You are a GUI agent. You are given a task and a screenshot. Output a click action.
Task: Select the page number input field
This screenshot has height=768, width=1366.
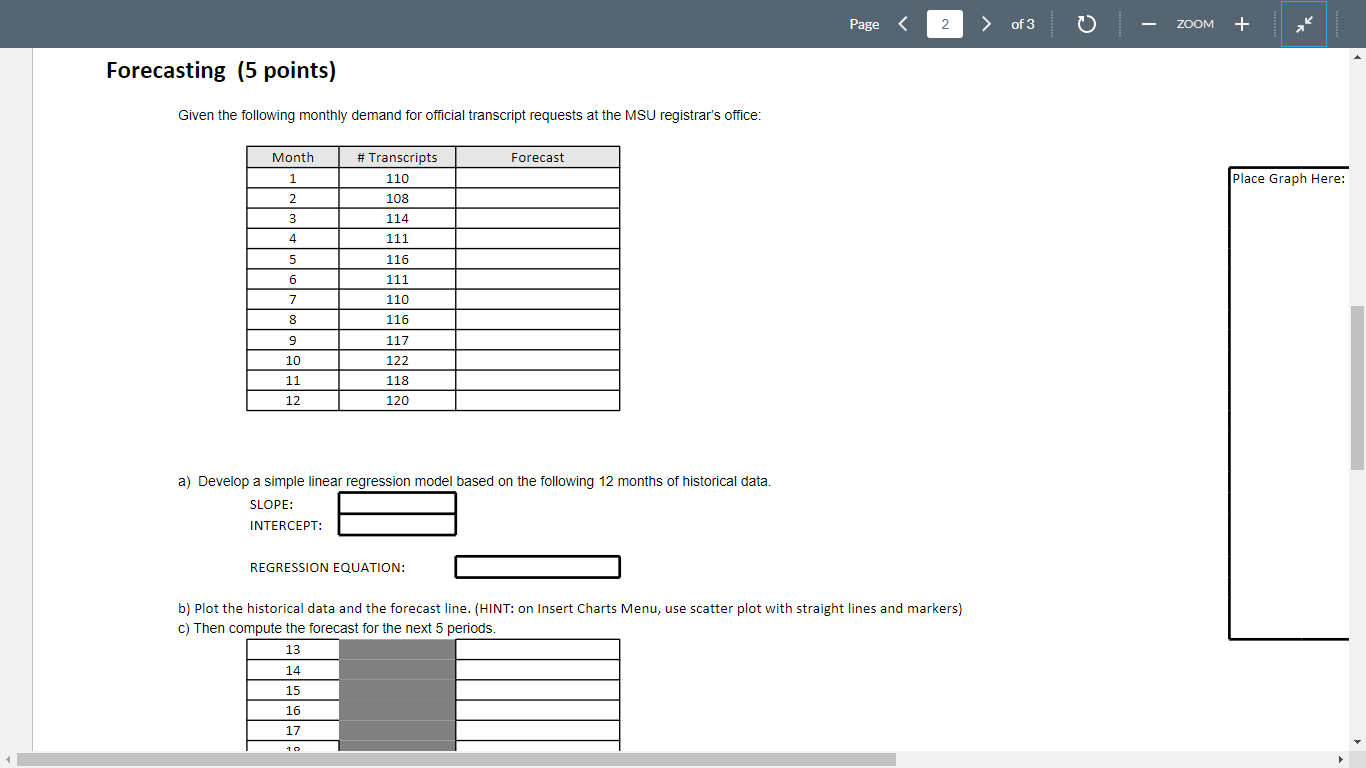pyautogui.click(x=944, y=23)
